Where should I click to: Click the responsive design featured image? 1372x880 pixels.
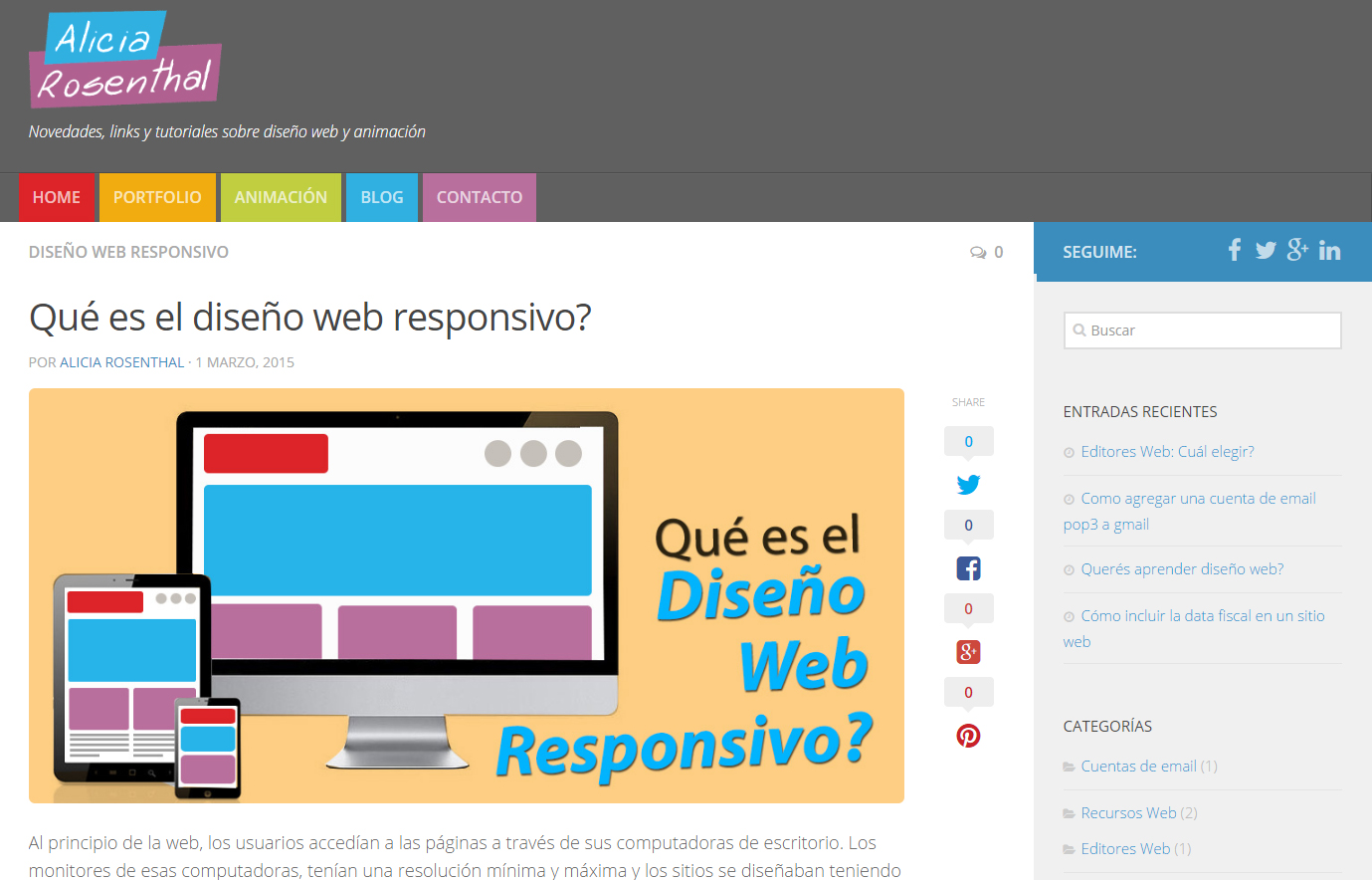pos(466,595)
